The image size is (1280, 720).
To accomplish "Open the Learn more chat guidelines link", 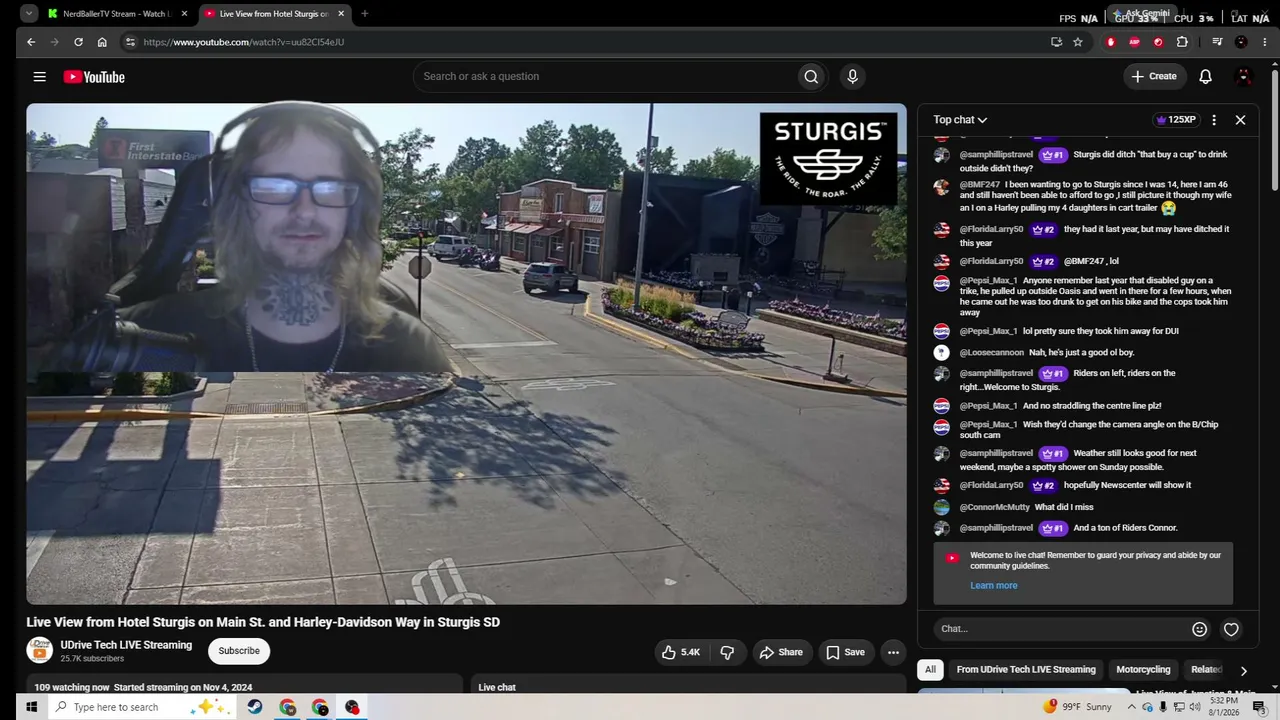I will tap(993, 586).
